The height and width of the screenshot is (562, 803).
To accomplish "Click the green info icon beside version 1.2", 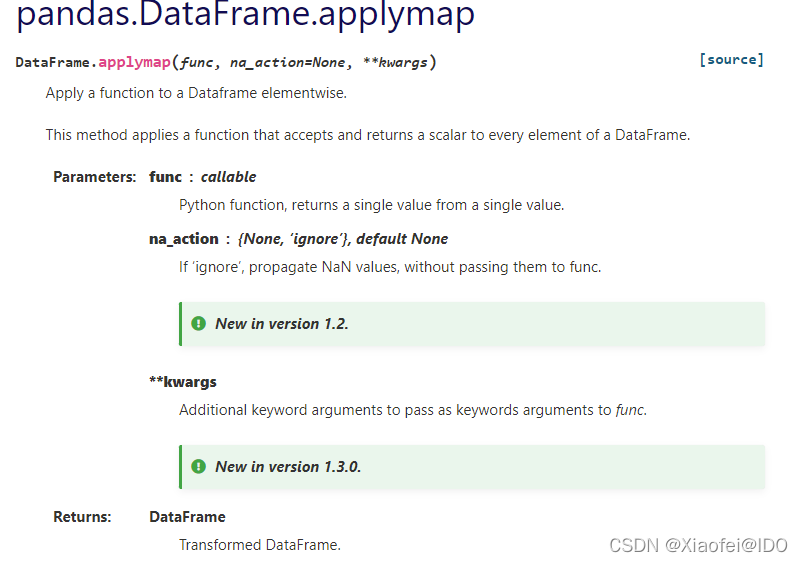I will (198, 324).
